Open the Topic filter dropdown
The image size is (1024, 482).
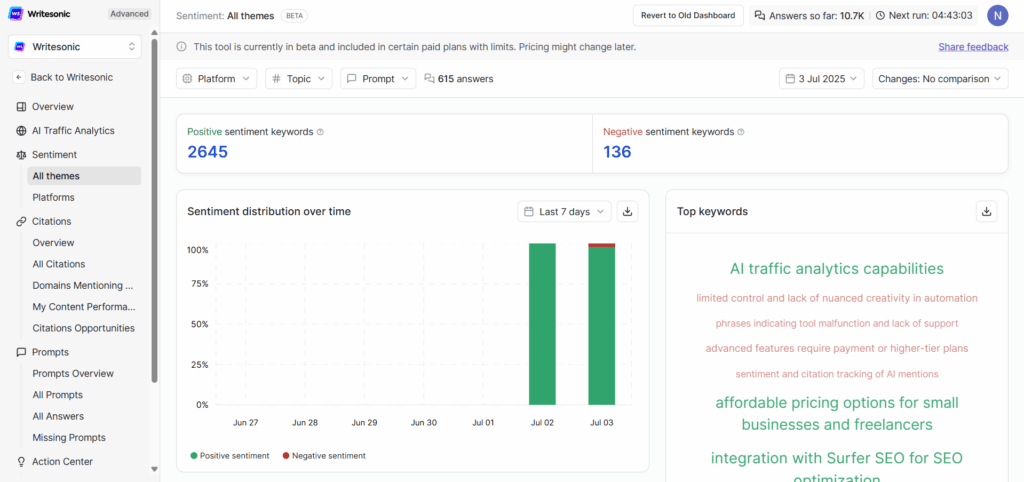coord(299,78)
